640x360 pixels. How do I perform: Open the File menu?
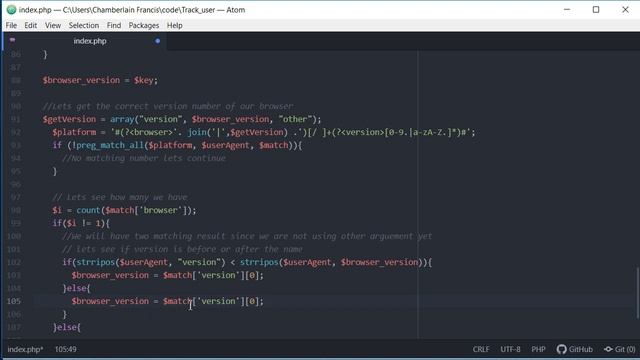(x=11, y=25)
